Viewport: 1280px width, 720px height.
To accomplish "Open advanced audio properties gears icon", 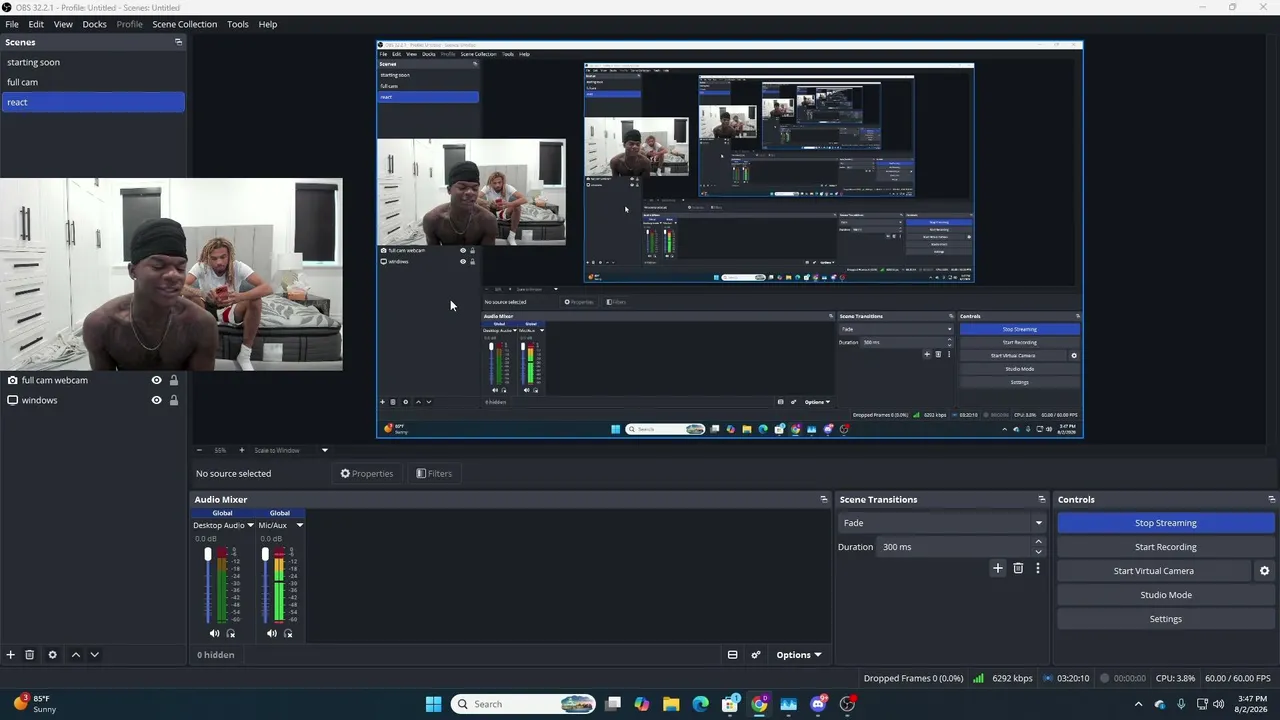I will 756,655.
